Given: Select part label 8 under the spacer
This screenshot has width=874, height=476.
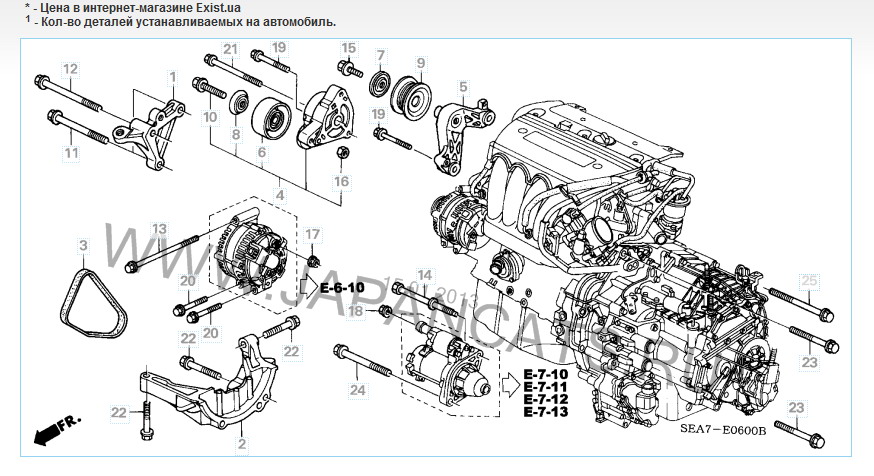Looking at the screenshot, I should click(236, 134).
